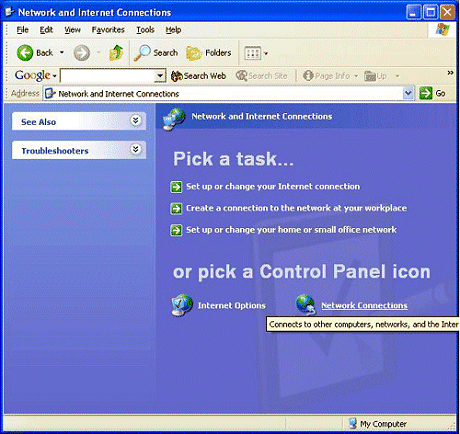Click arrow icon beside Internet connection task
Image resolution: width=460 pixels, height=434 pixels.
[x=176, y=187]
